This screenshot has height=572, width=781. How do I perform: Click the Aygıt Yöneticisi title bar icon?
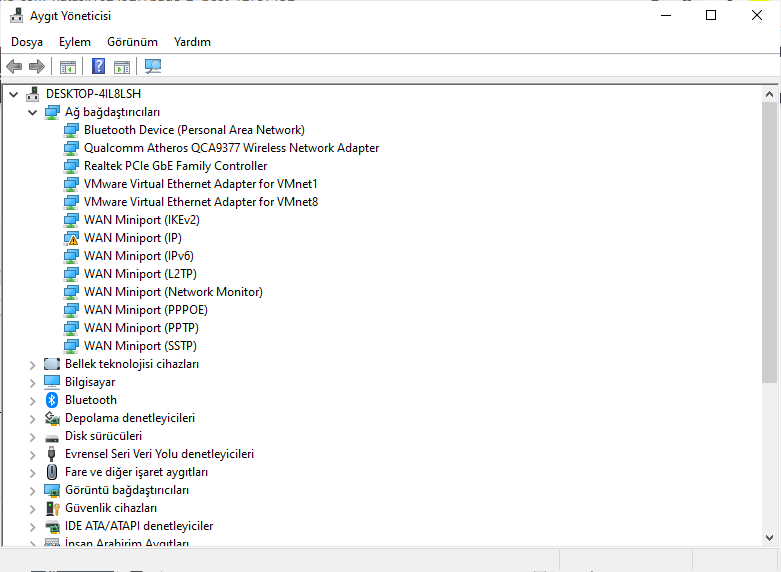pos(16,15)
